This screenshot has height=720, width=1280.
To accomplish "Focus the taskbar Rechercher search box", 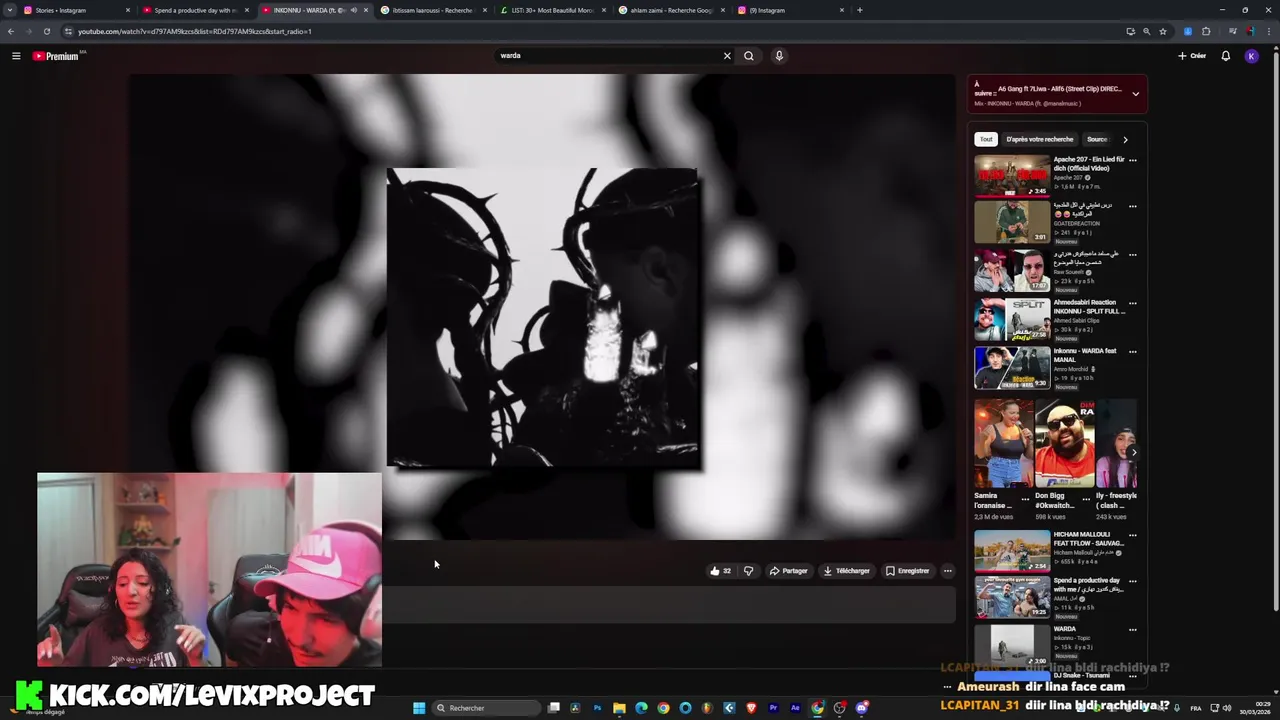I will 485,708.
